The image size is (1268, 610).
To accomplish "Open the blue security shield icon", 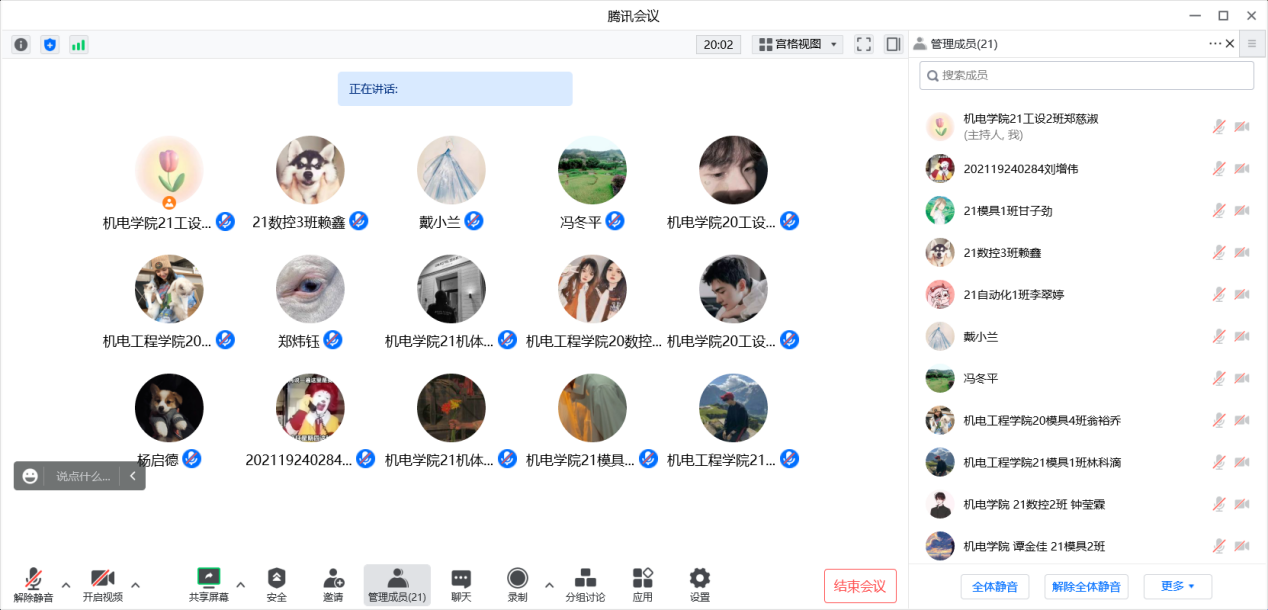I will (49, 44).
